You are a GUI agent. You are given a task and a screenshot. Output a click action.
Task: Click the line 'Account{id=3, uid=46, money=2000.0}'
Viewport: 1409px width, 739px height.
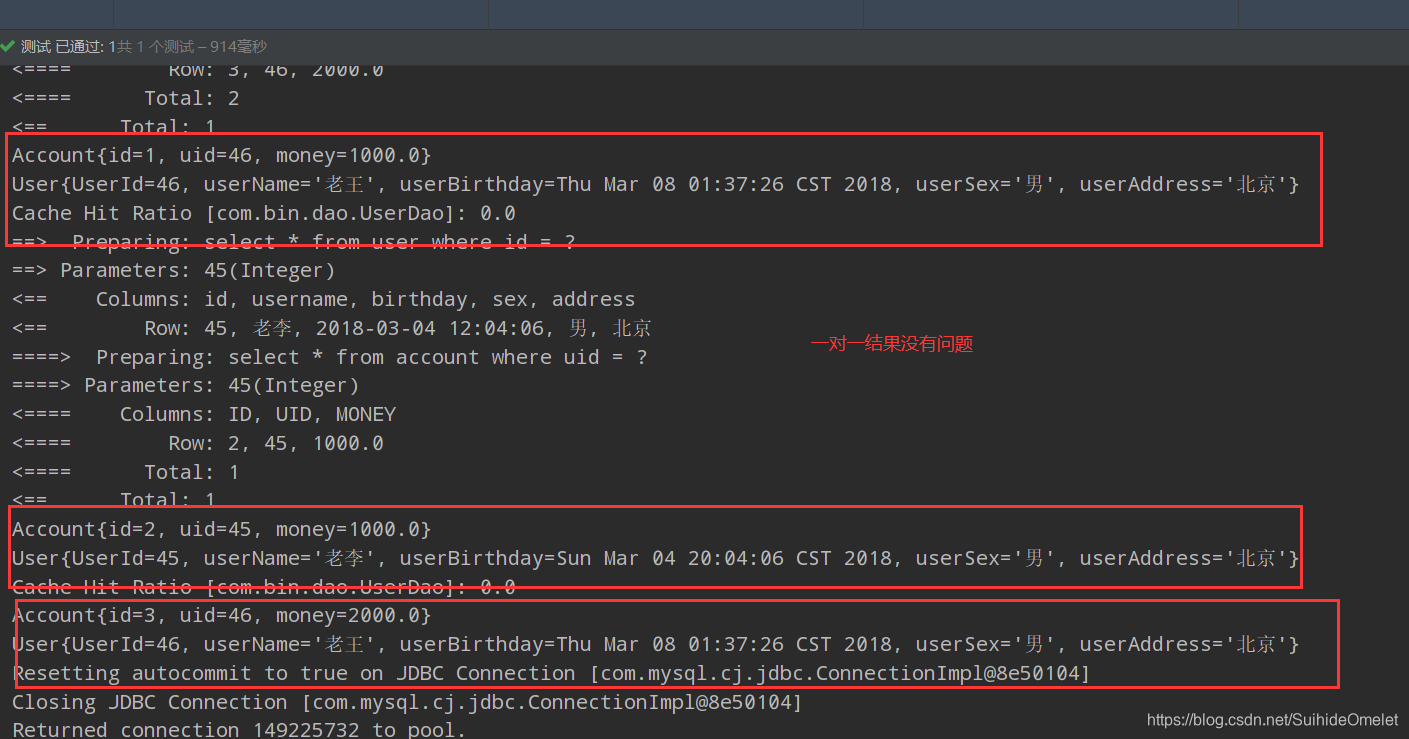221,615
